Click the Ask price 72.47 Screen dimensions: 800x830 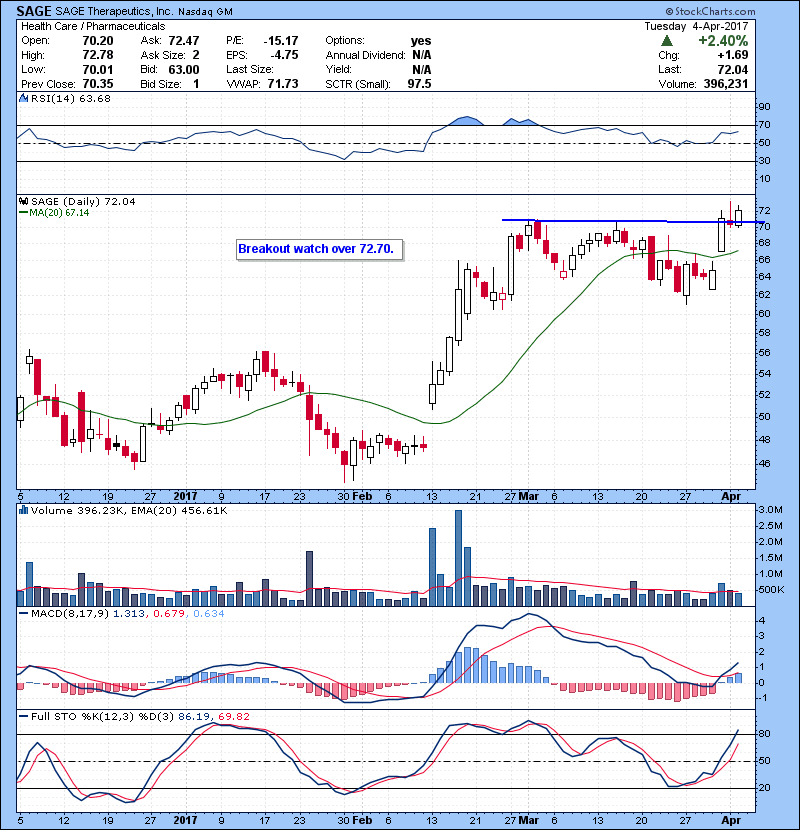(184, 41)
